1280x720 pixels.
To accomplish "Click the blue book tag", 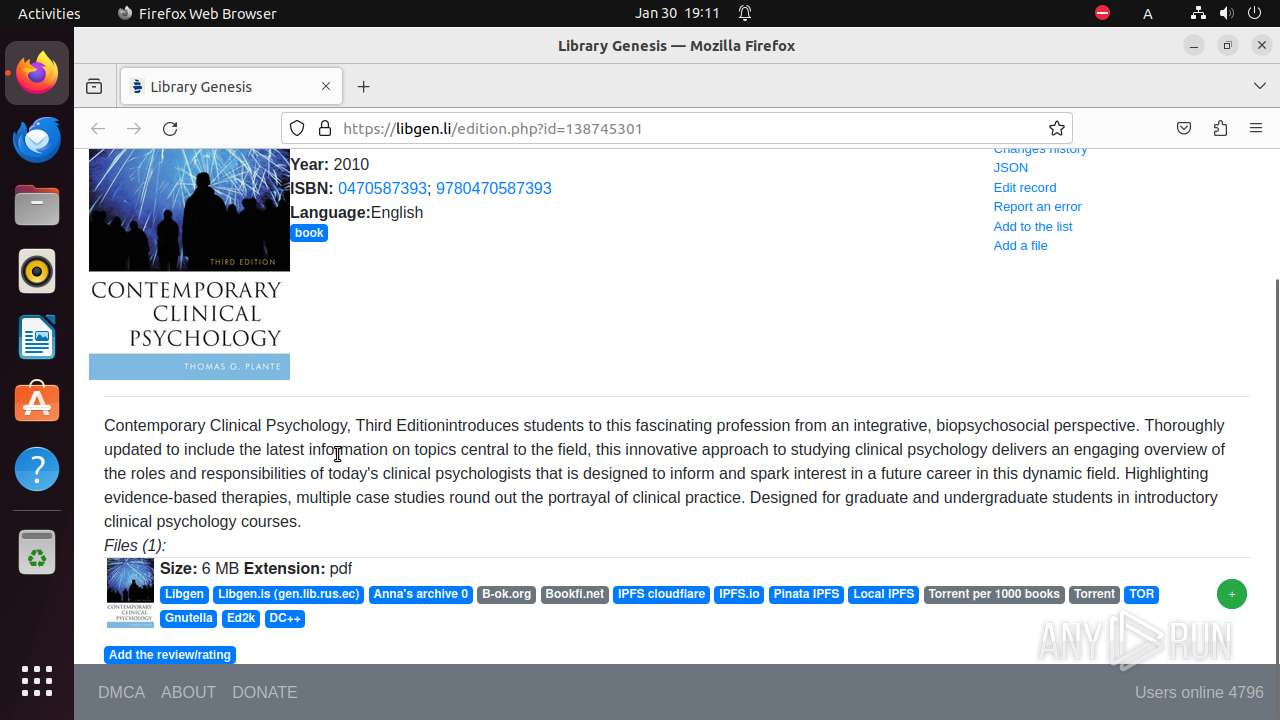I will [309, 233].
